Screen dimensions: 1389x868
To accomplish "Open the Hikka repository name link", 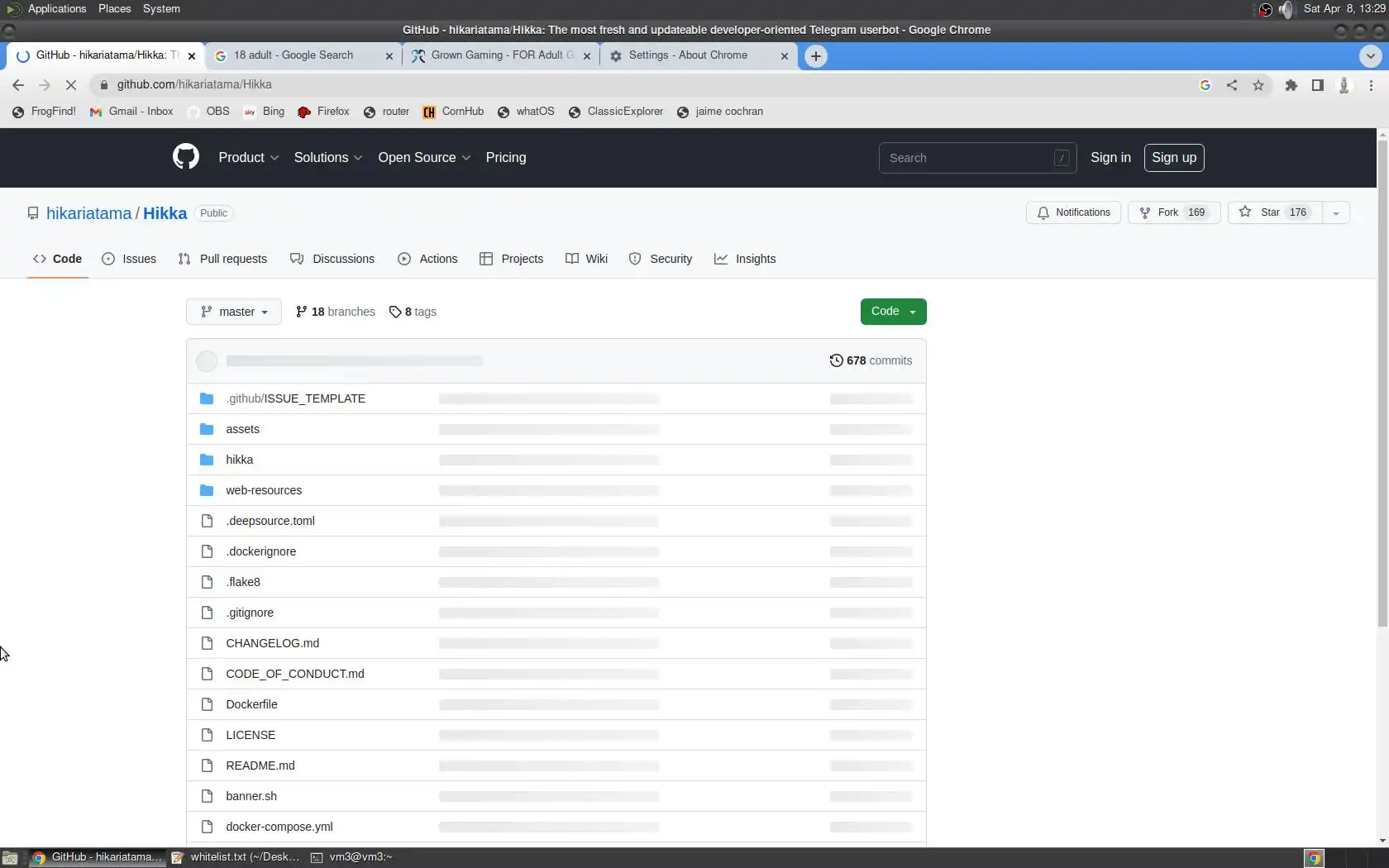I will (165, 213).
